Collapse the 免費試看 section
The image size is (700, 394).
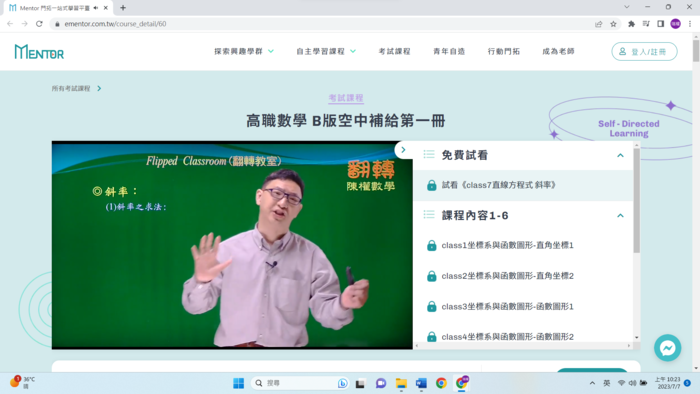(620, 155)
